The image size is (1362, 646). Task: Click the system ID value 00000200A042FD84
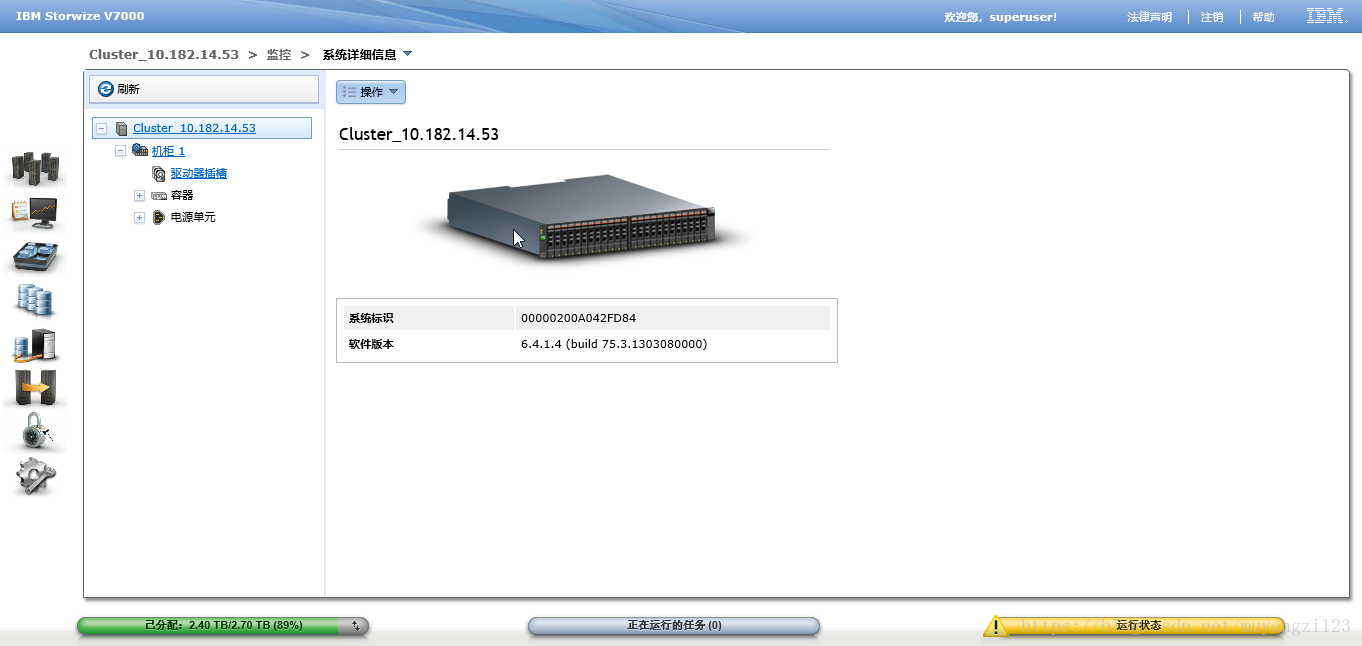point(579,318)
